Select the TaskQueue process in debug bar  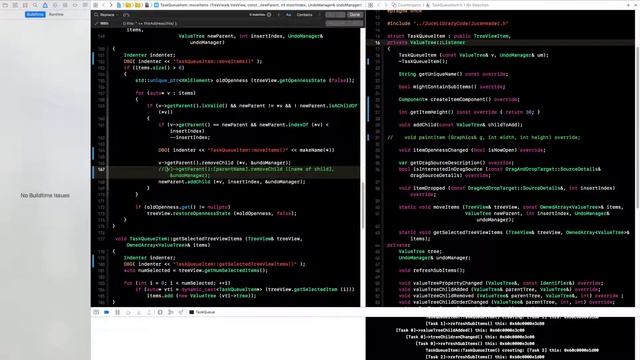(x=202, y=312)
